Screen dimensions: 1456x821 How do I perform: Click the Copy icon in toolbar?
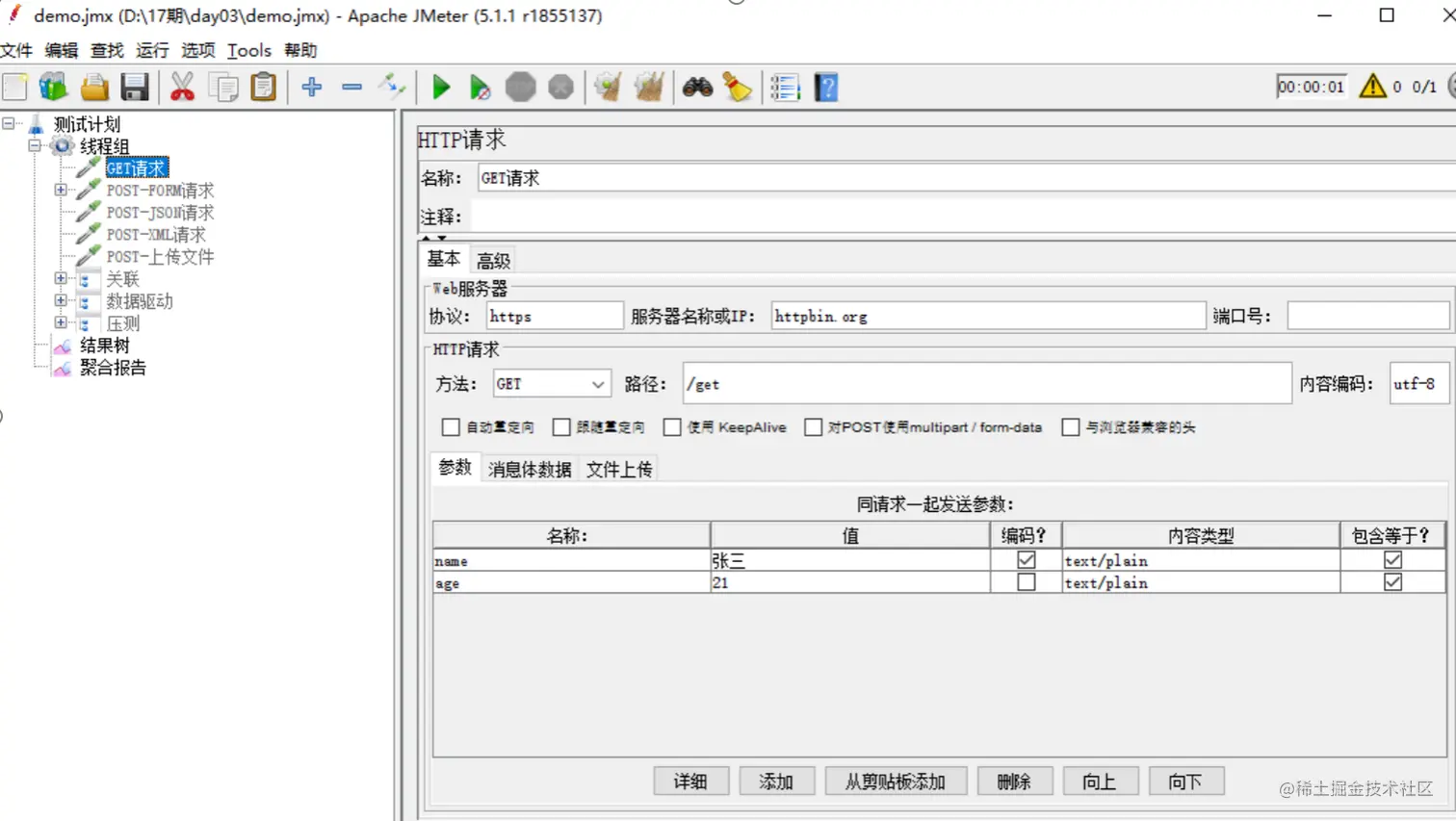click(x=223, y=88)
